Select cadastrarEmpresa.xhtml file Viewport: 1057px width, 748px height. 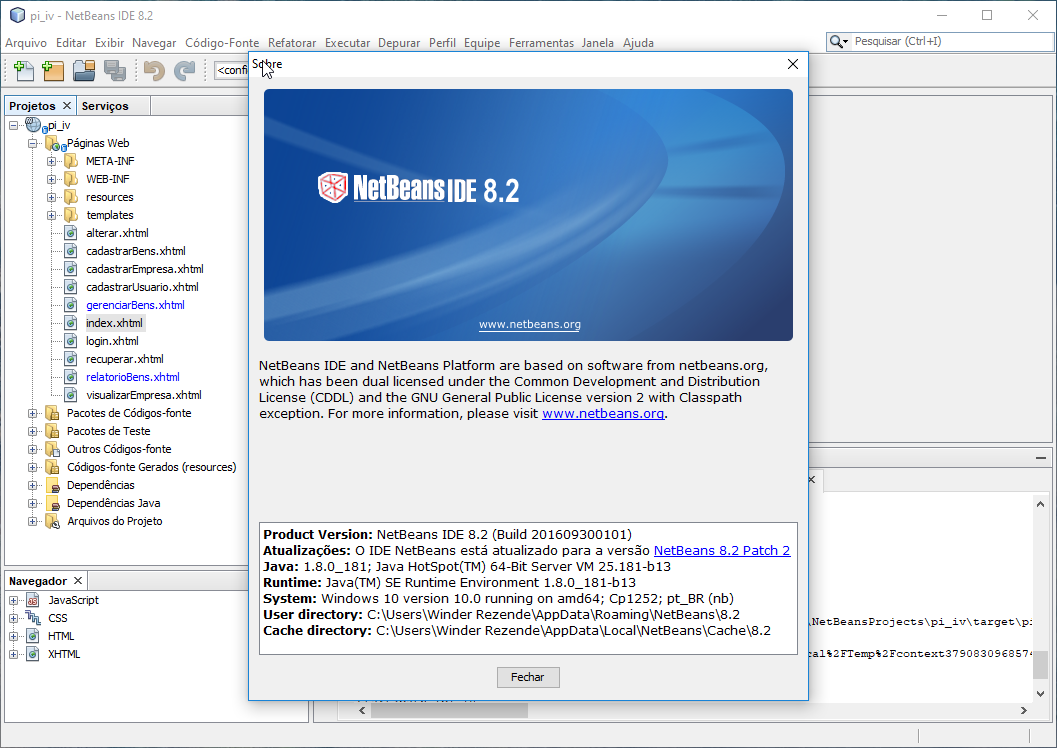(145, 269)
